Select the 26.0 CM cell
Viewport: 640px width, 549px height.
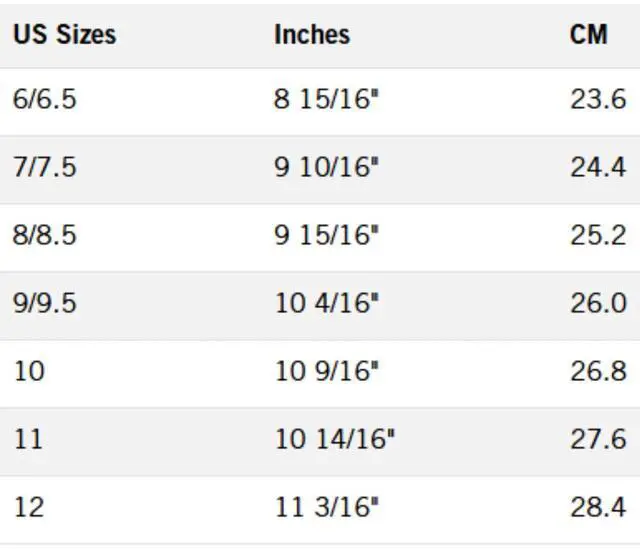[x=598, y=303]
